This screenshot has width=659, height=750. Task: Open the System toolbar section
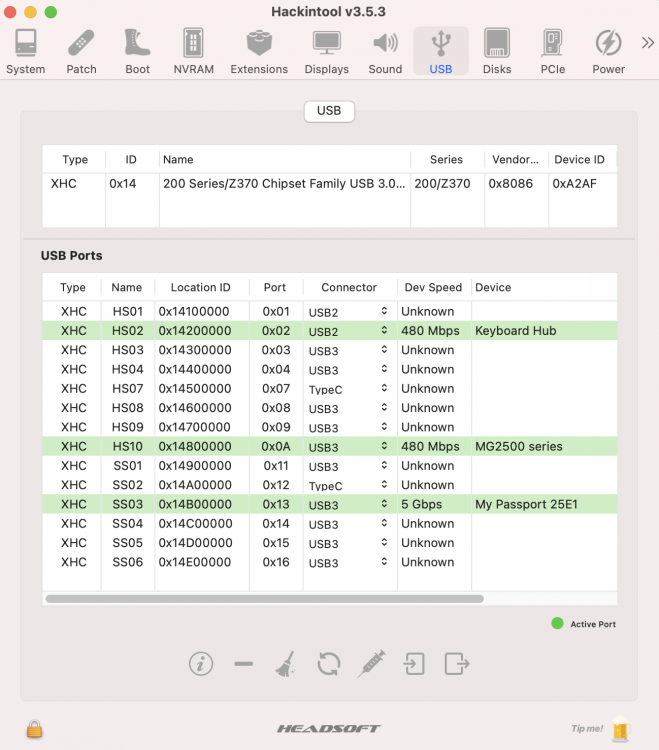click(25, 51)
